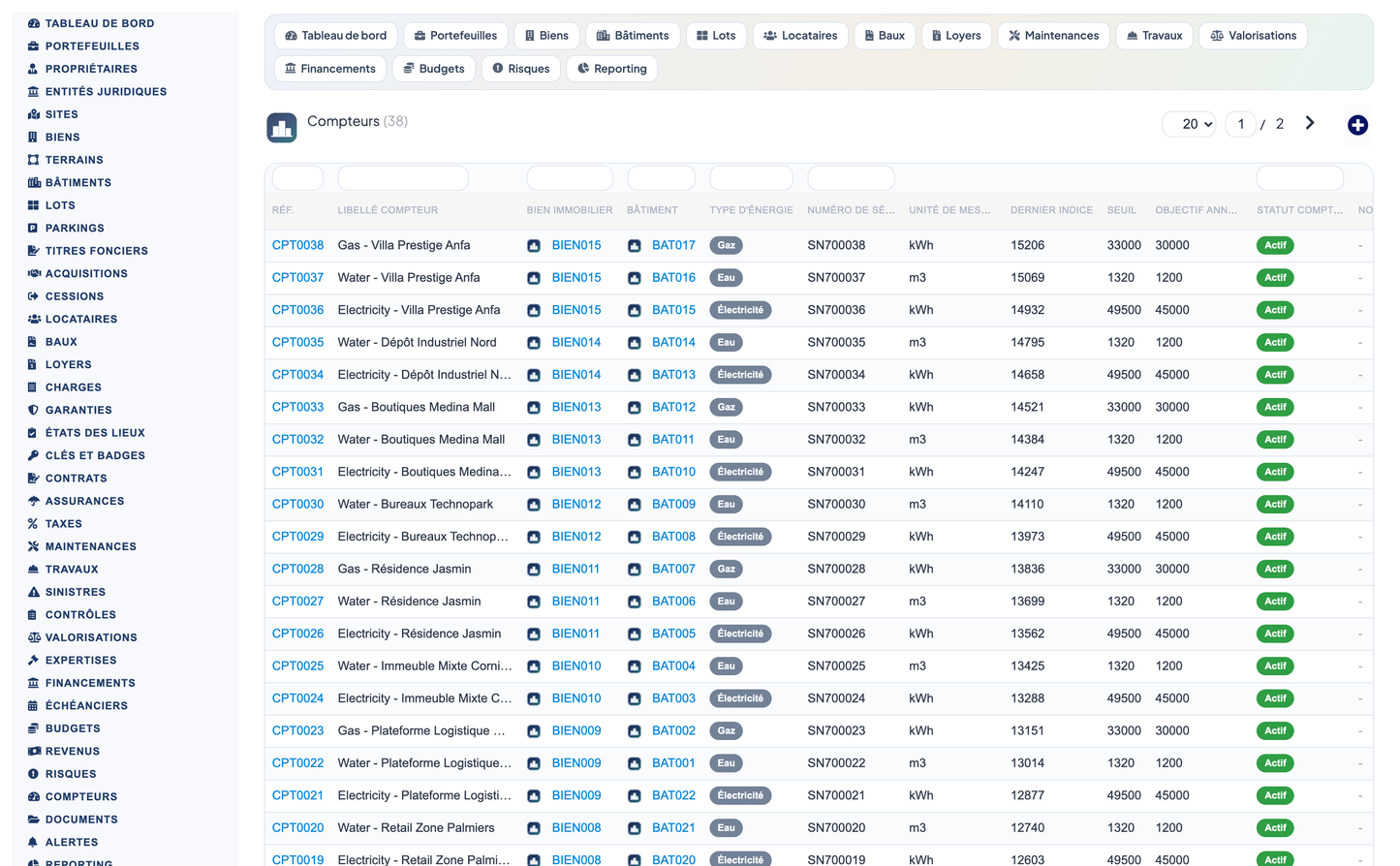Click the page number input showing 1
The width and height of the screenshot is (1400, 866).
click(x=1240, y=124)
